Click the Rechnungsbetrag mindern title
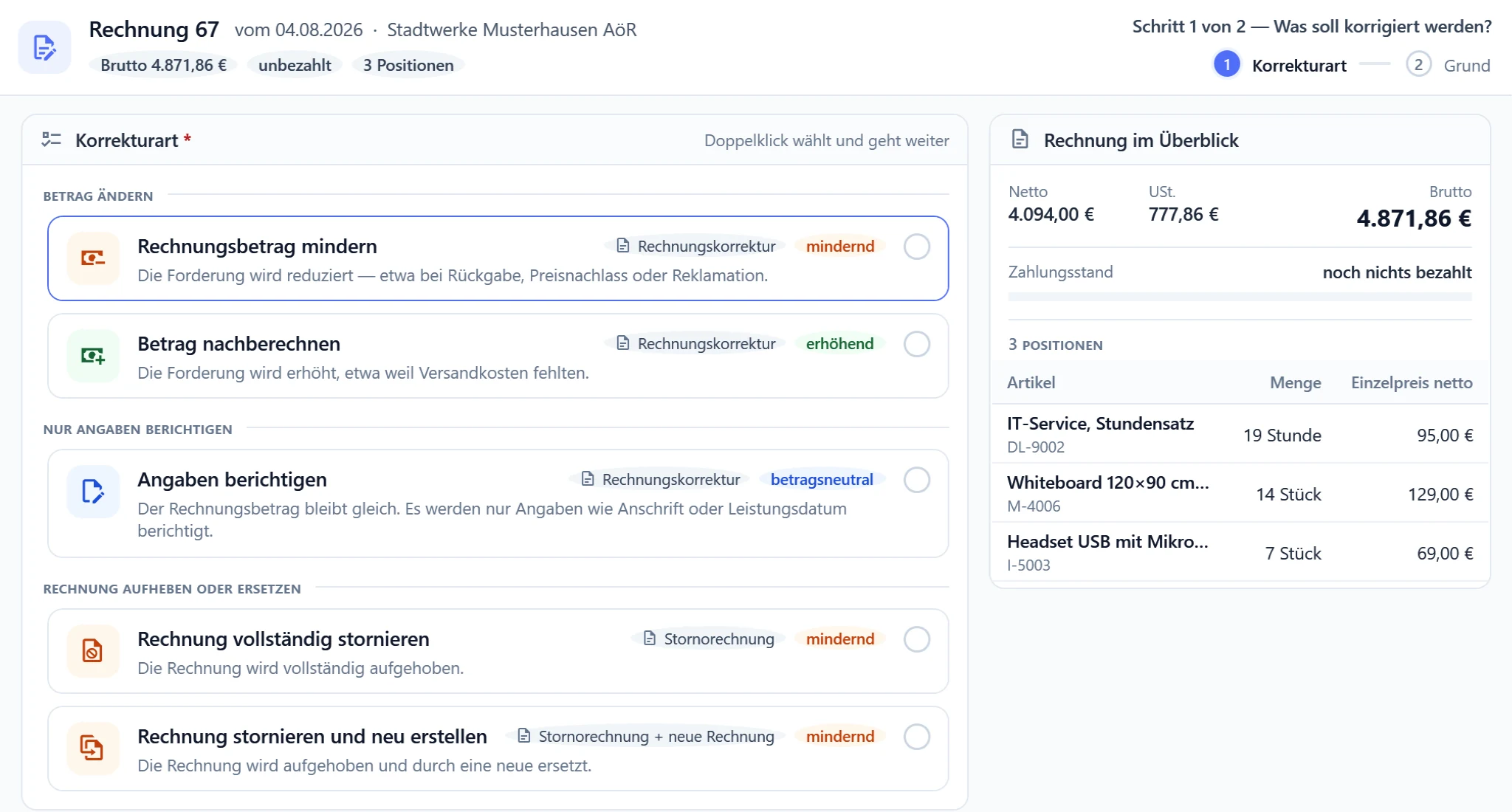The image size is (1512, 812). pyautogui.click(x=257, y=247)
